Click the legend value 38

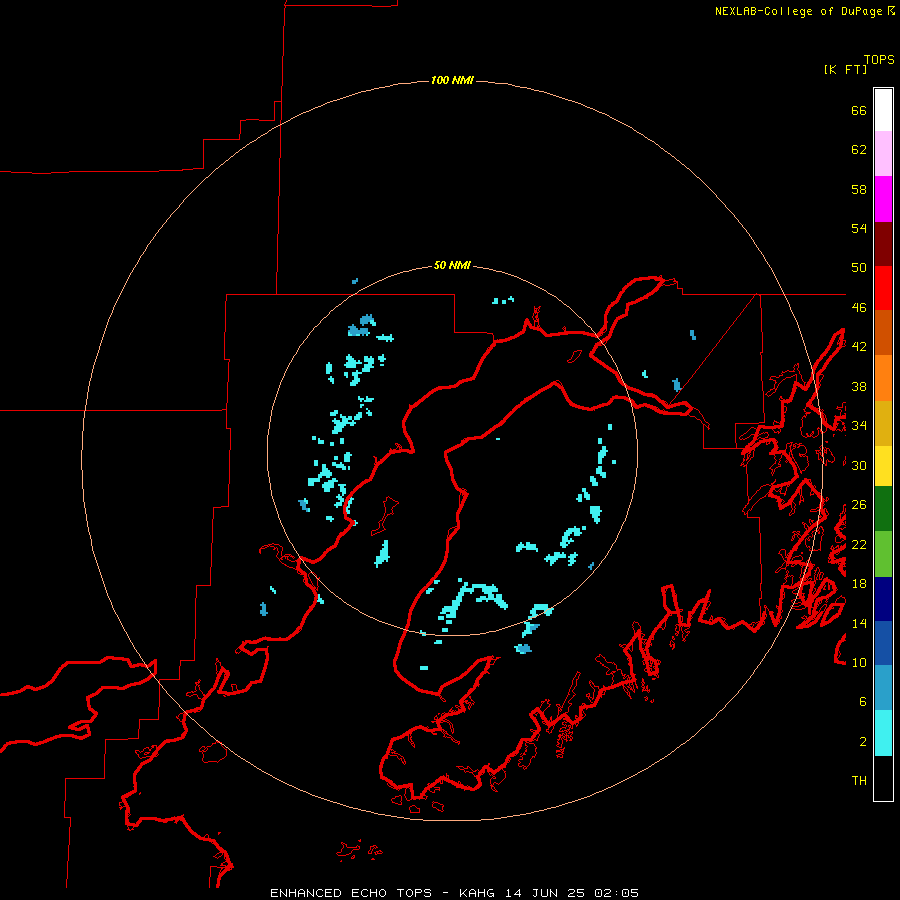[x=859, y=386]
